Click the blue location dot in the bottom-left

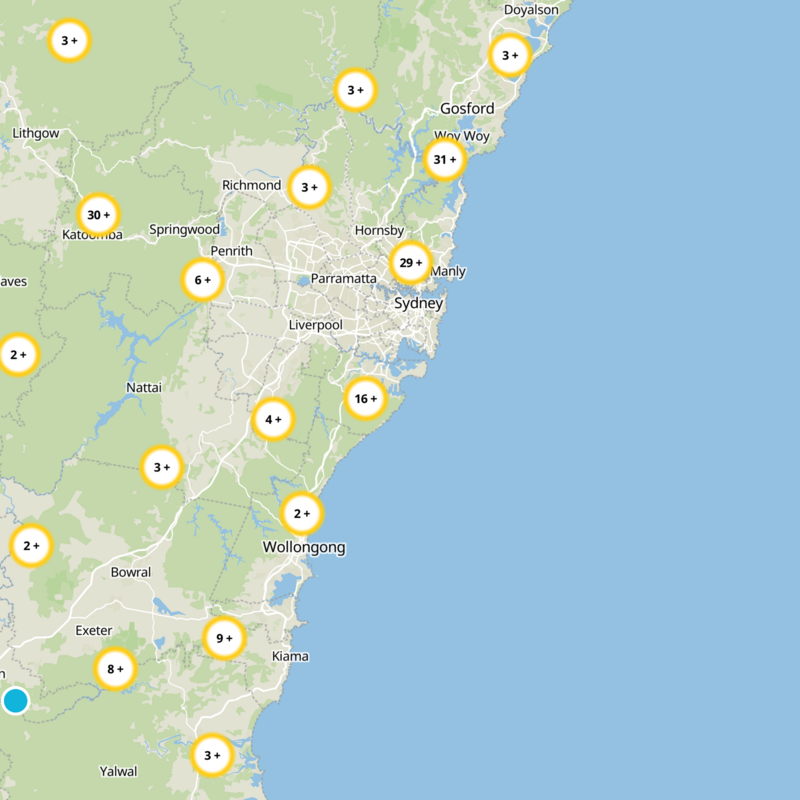[x=18, y=702]
